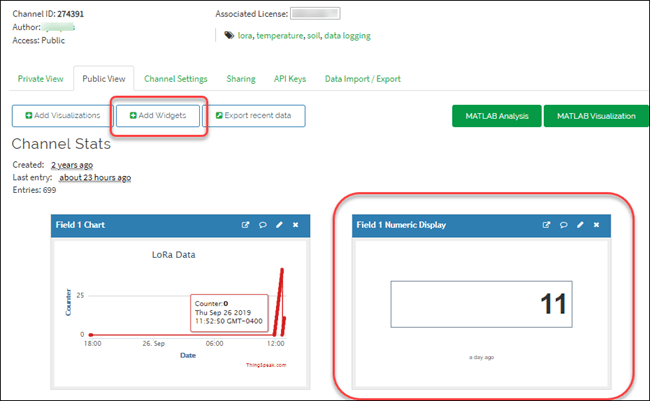
Task: Click the Field 1 Chart header title
Action: tap(80, 225)
